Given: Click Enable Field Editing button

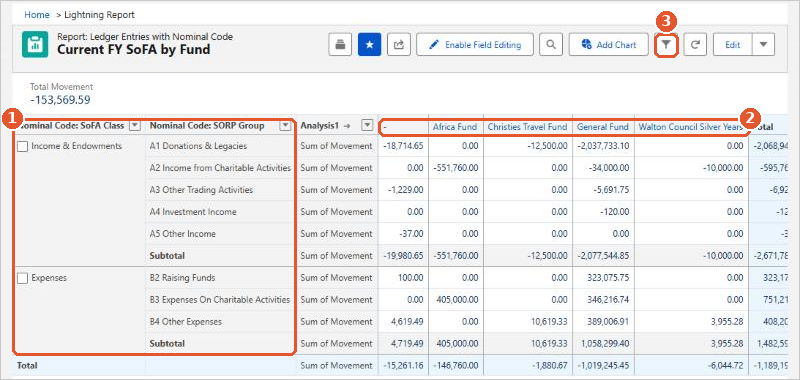Looking at the screenshot, I should [475, 44].
